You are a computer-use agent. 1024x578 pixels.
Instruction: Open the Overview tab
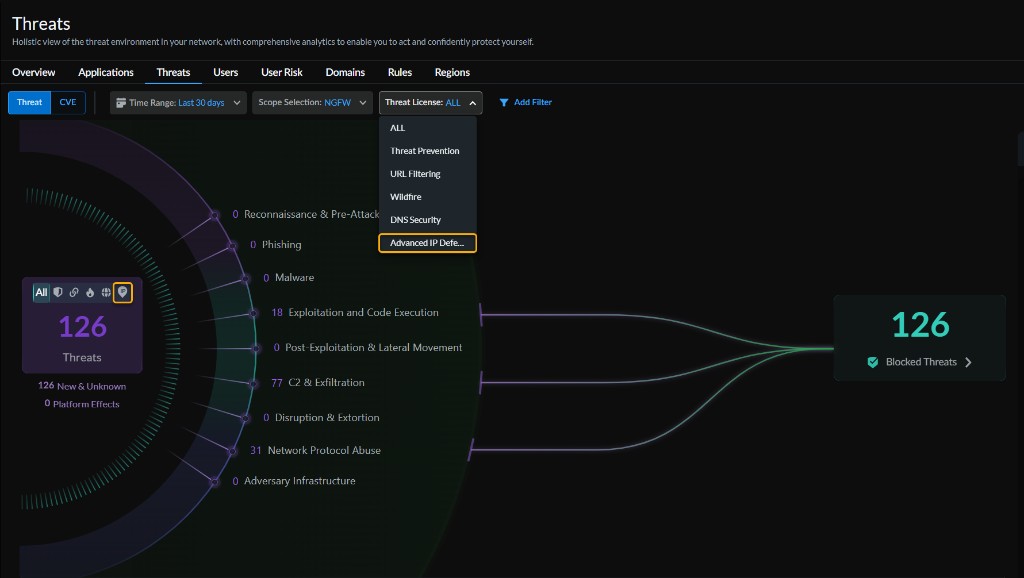coord(33,72)
